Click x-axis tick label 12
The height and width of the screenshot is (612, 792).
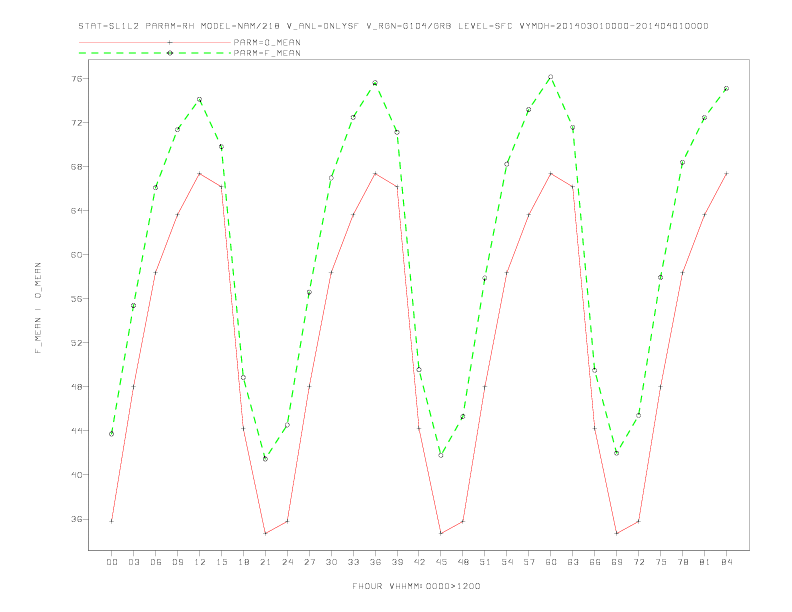tap(200, 562)
